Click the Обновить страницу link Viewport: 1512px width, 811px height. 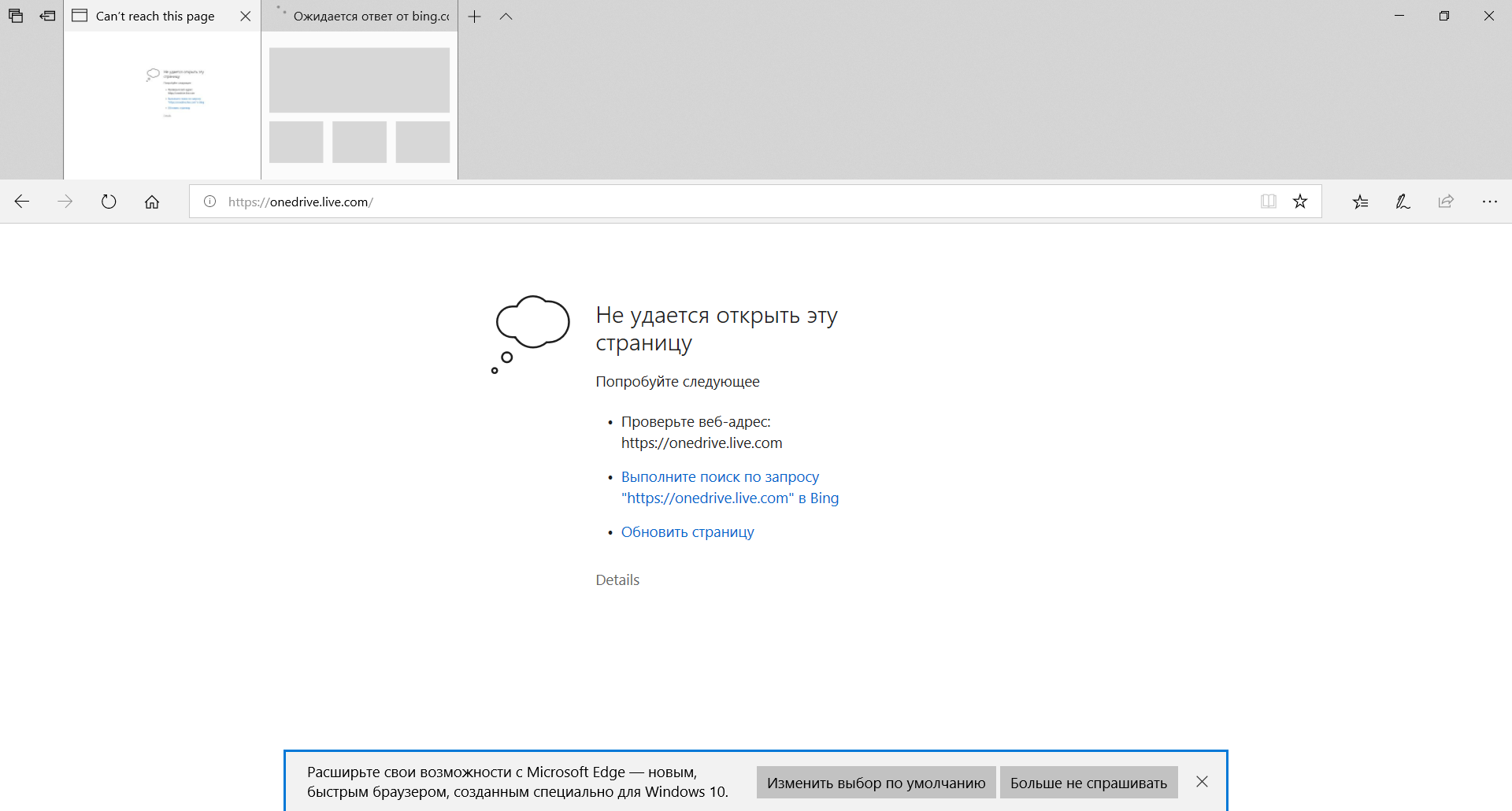(687, 532)
